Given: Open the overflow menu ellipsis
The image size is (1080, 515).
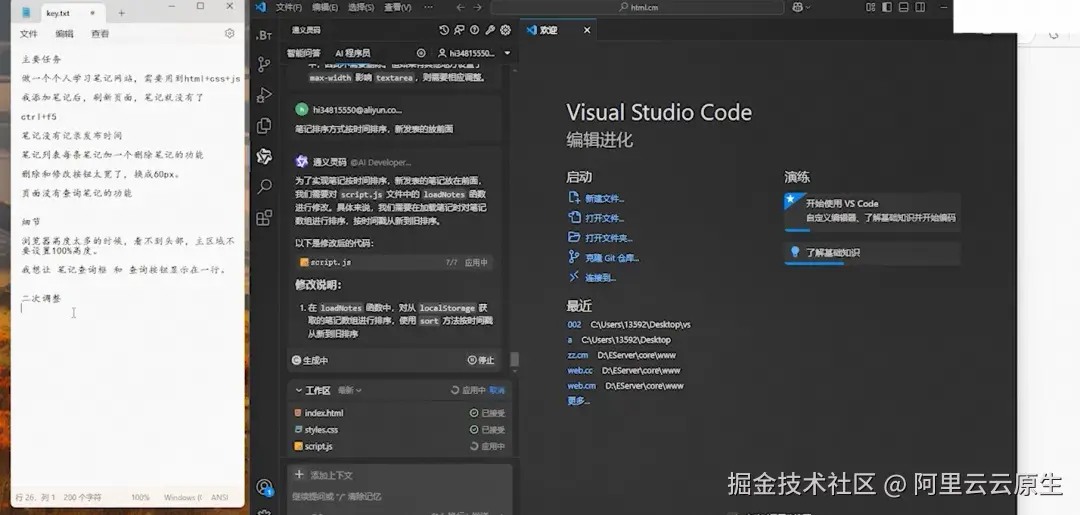Looking at the screenshot, I should 428,8.
